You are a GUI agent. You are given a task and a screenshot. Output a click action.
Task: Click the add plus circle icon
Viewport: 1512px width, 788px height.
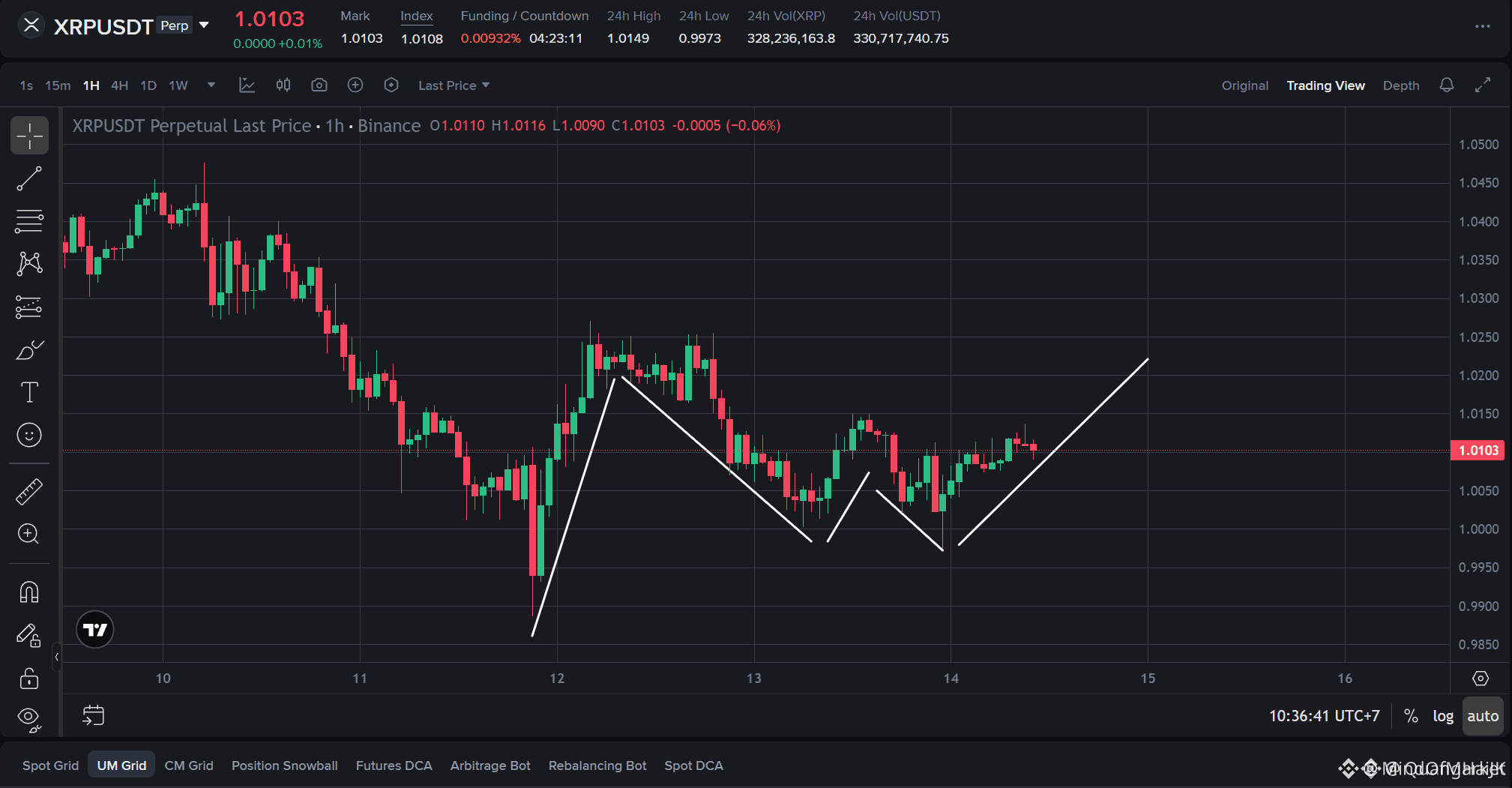(355, 85)
